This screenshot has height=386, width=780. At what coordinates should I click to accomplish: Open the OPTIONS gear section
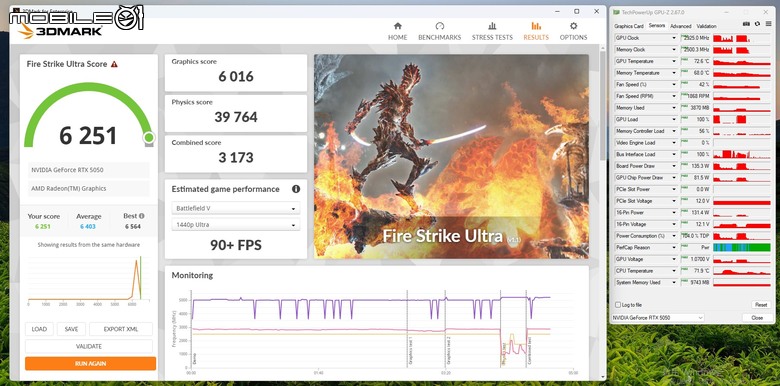point(573,31)
